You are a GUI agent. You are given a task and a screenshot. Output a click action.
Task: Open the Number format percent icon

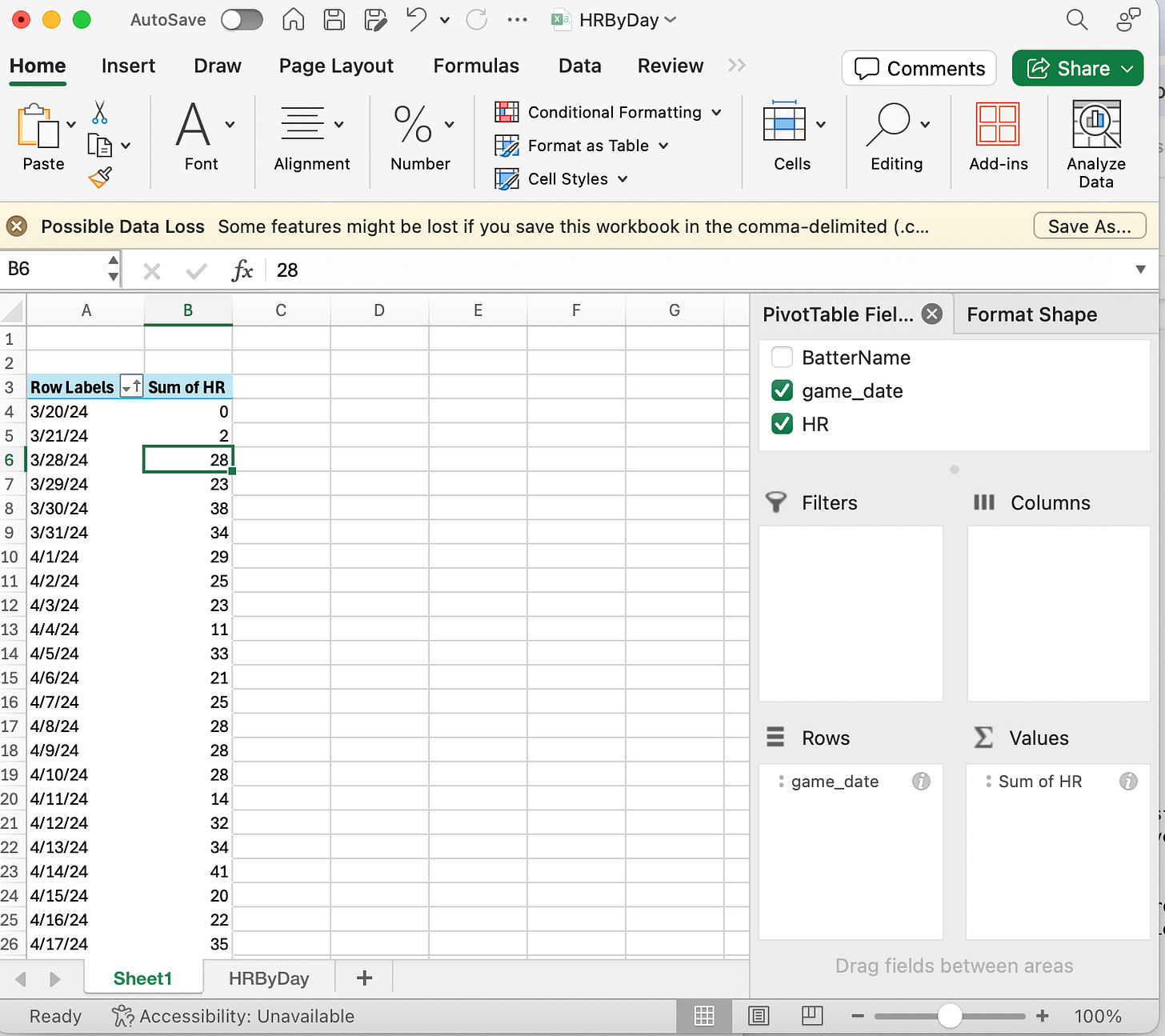click(x=413, y=124)
